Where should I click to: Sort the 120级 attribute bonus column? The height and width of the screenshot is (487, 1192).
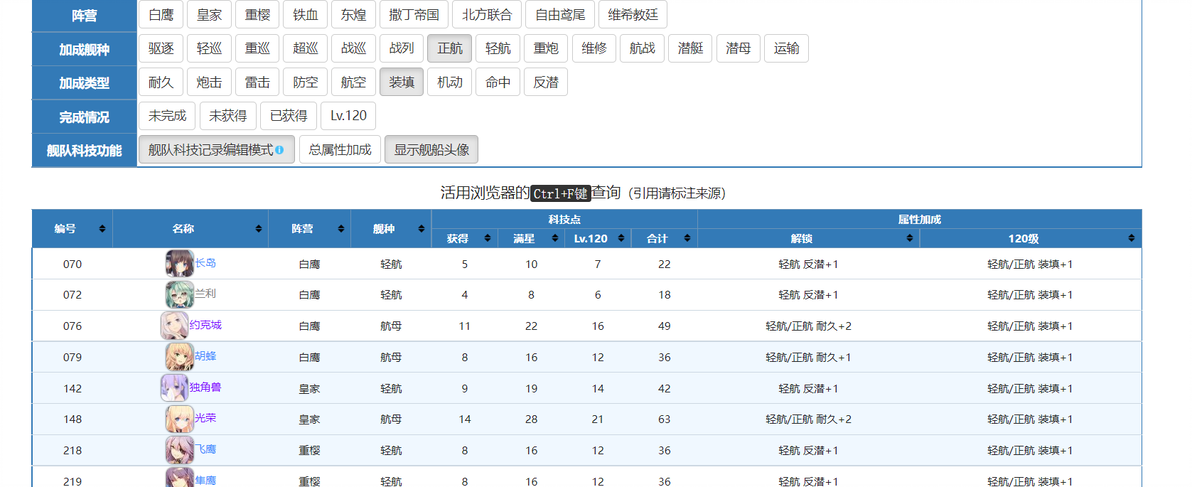(1030, 239)
